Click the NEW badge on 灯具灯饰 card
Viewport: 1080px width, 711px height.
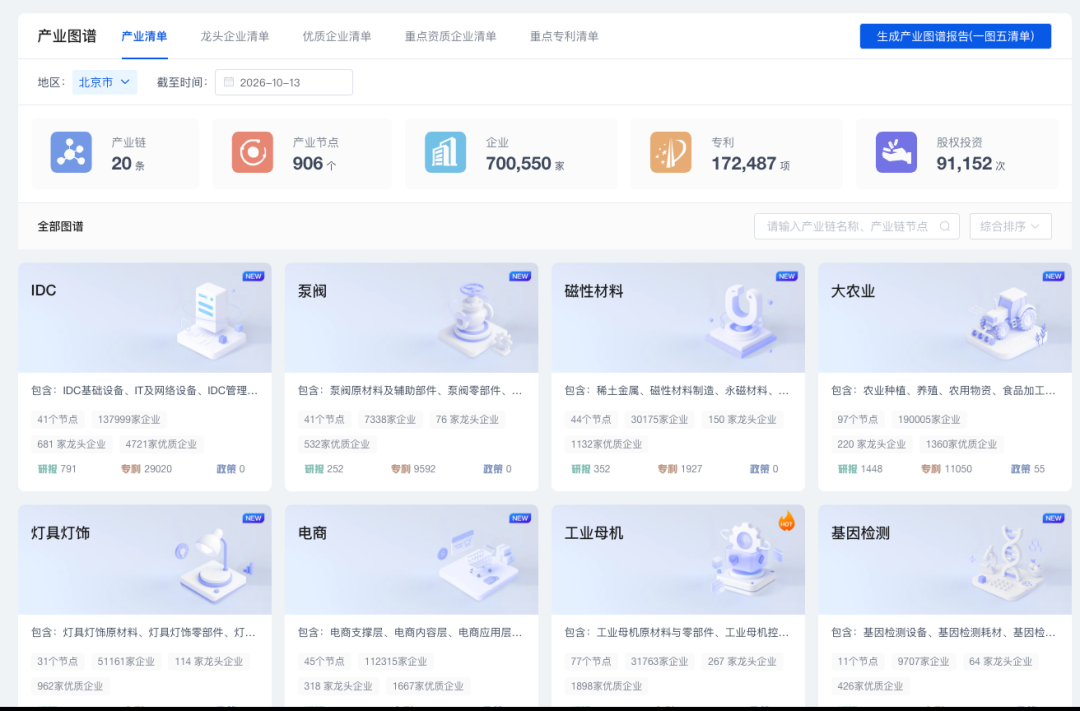coord(253,518)
